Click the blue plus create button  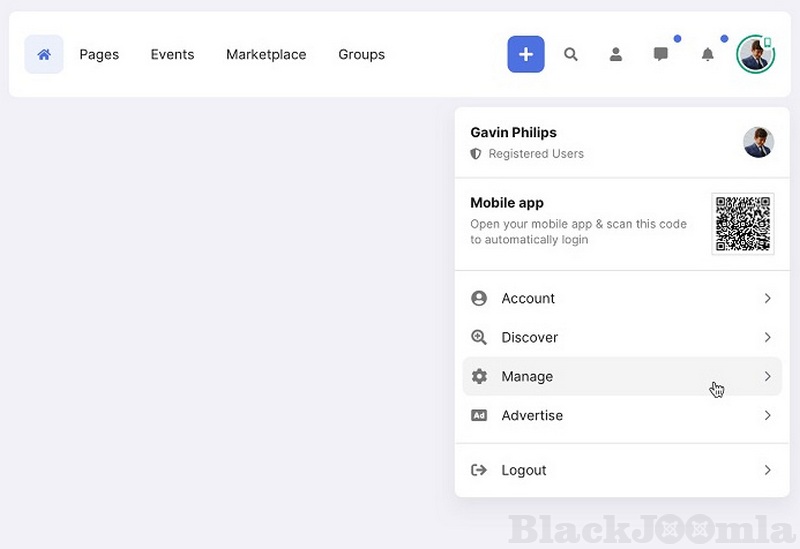[x=526, y=54]
